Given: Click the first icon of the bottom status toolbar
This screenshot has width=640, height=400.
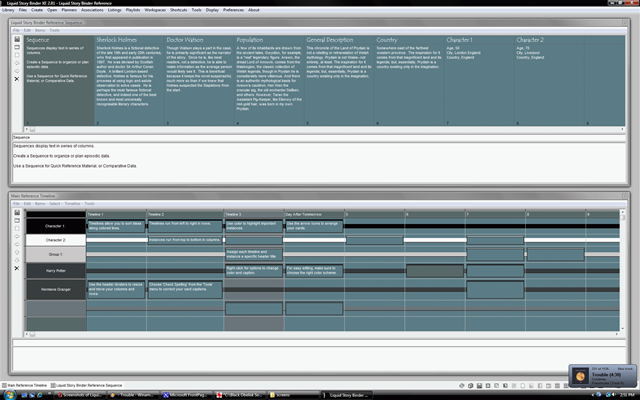Looking at the screenshot, I should coord(462,386).
